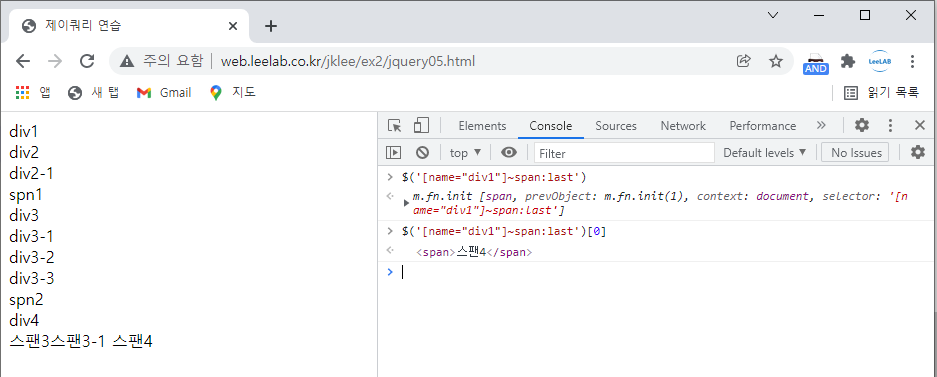
Task: Open Console settings gear icon
Action: pos(918,153)
